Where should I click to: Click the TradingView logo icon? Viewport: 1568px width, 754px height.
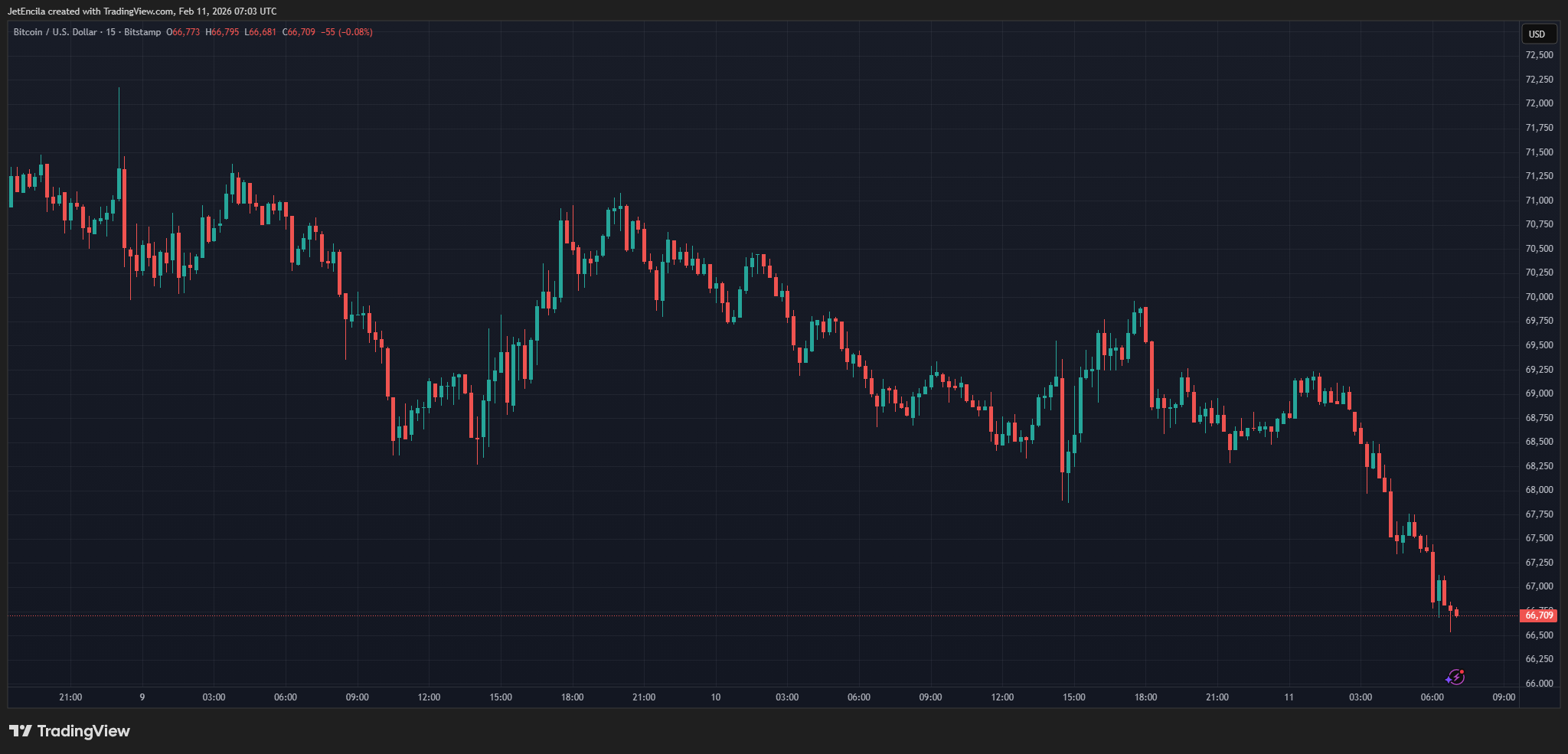tap(21, 731)
